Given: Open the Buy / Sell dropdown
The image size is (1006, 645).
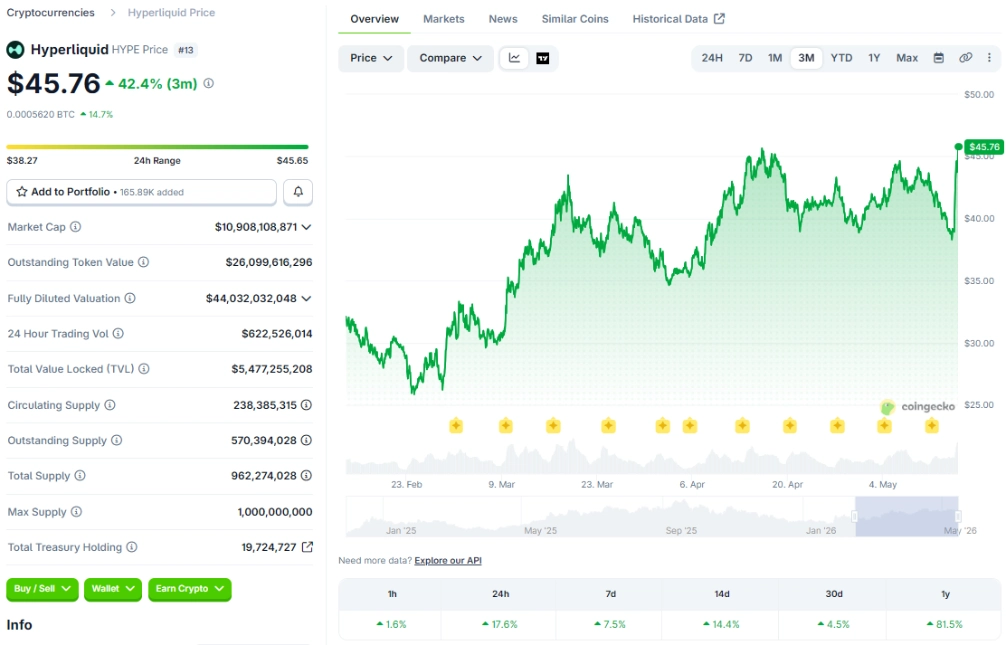Looking at the screenshot, I should point(42,589).
